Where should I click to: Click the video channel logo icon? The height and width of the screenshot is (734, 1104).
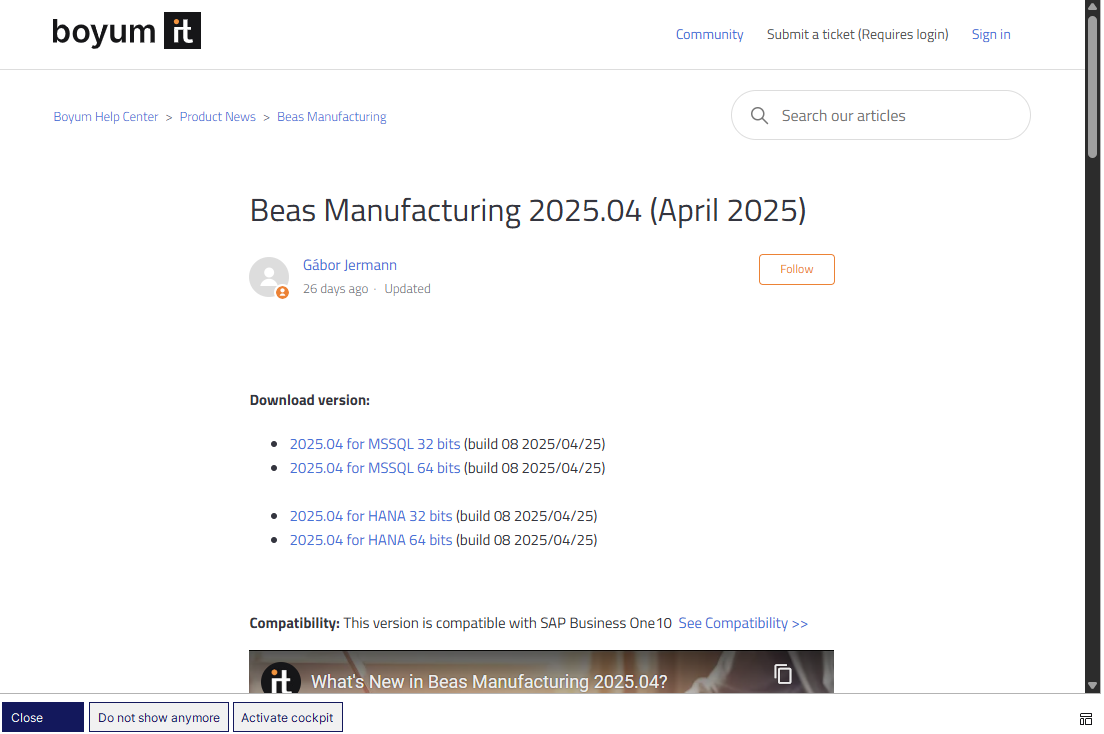coord(281,679)
